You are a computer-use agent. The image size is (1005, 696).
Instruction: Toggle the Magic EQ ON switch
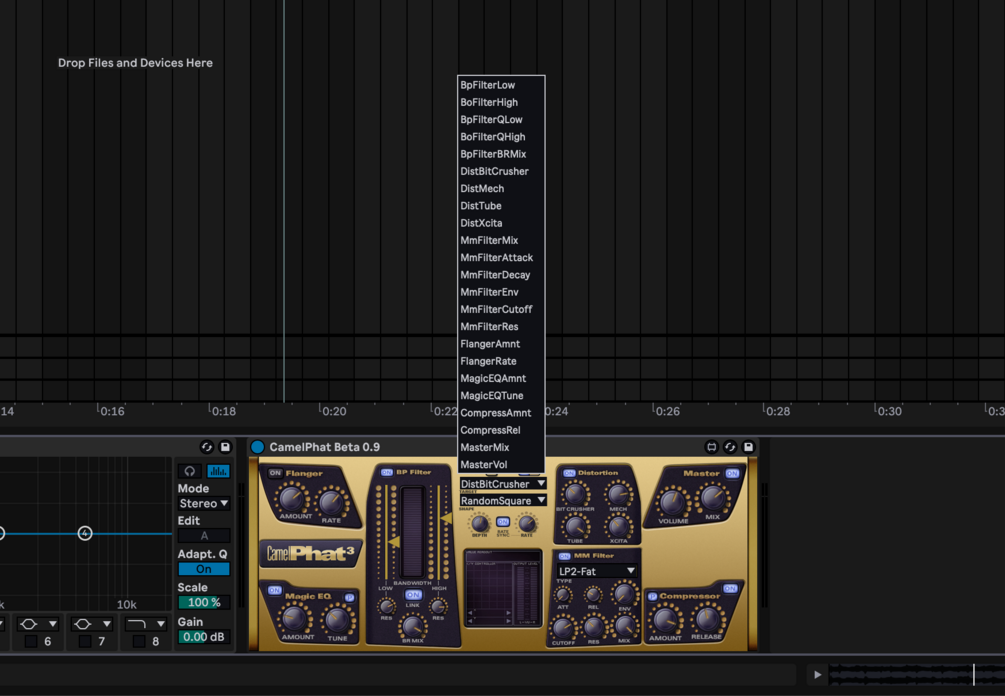[x=275, y=590]
